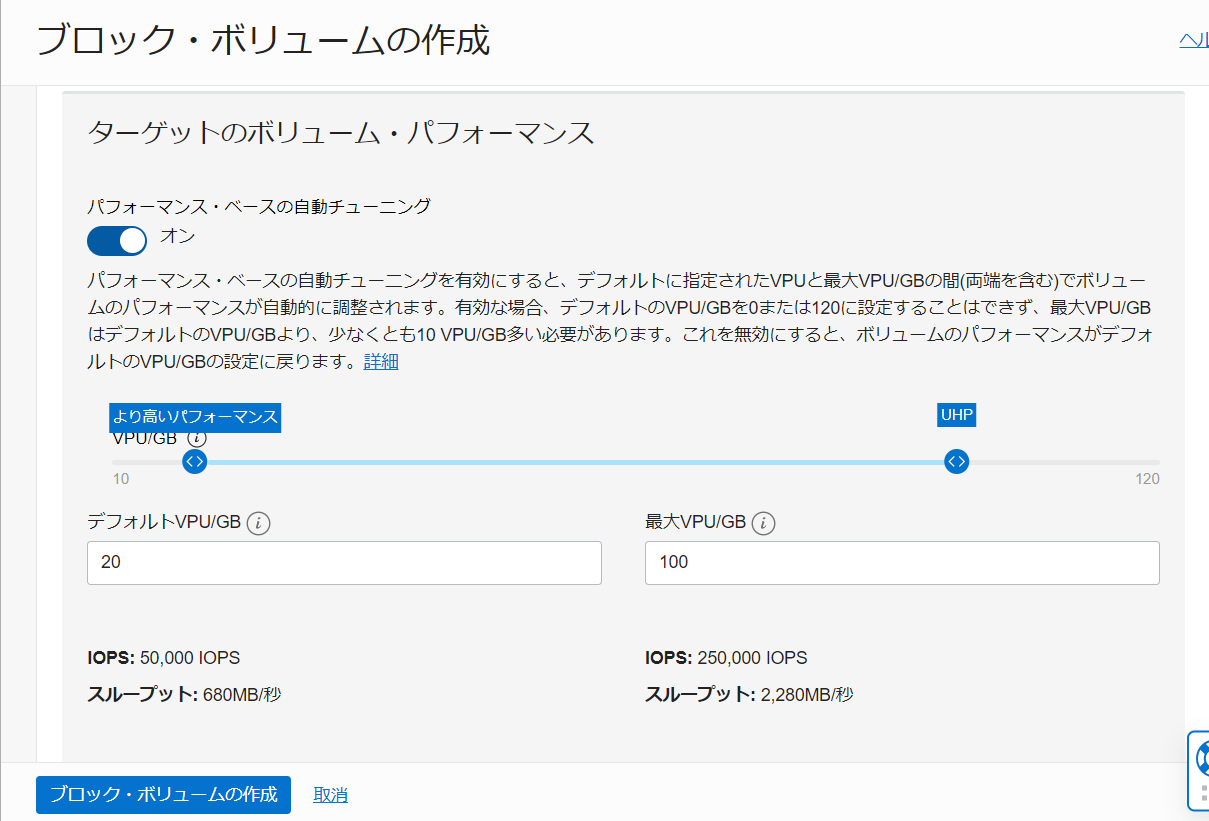
Task: Click the lifebuoy support icon
Action: [1201, 757]
